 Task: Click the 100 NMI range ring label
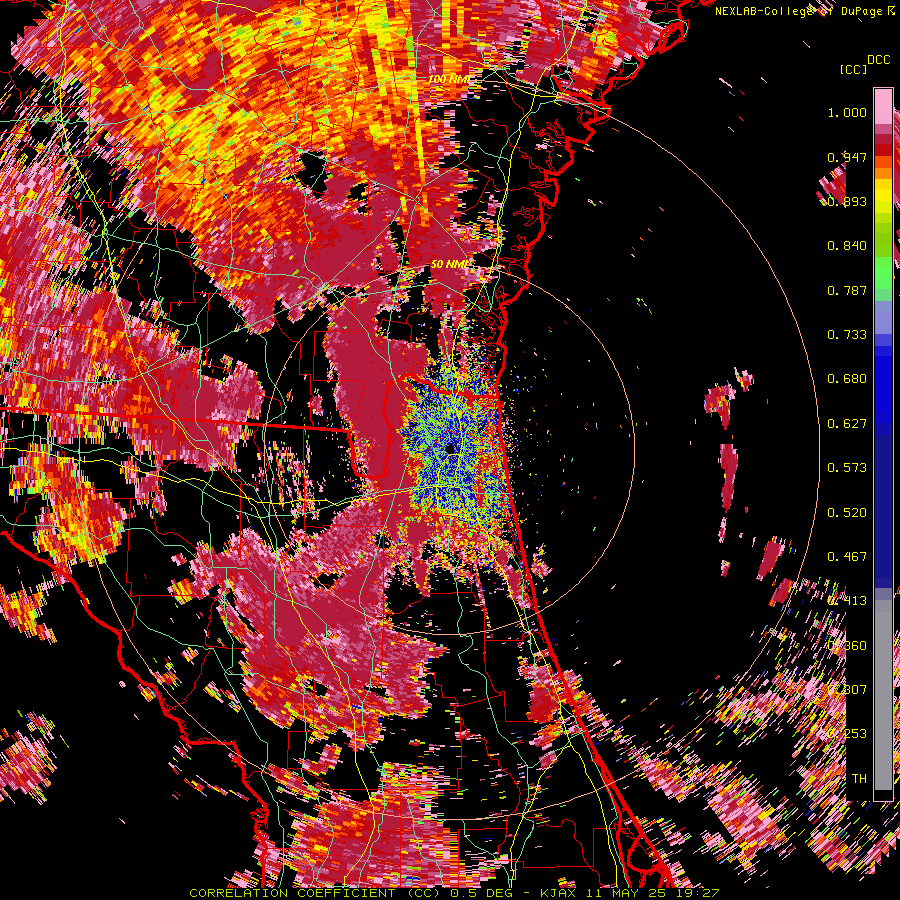click(x=449, y=79)
